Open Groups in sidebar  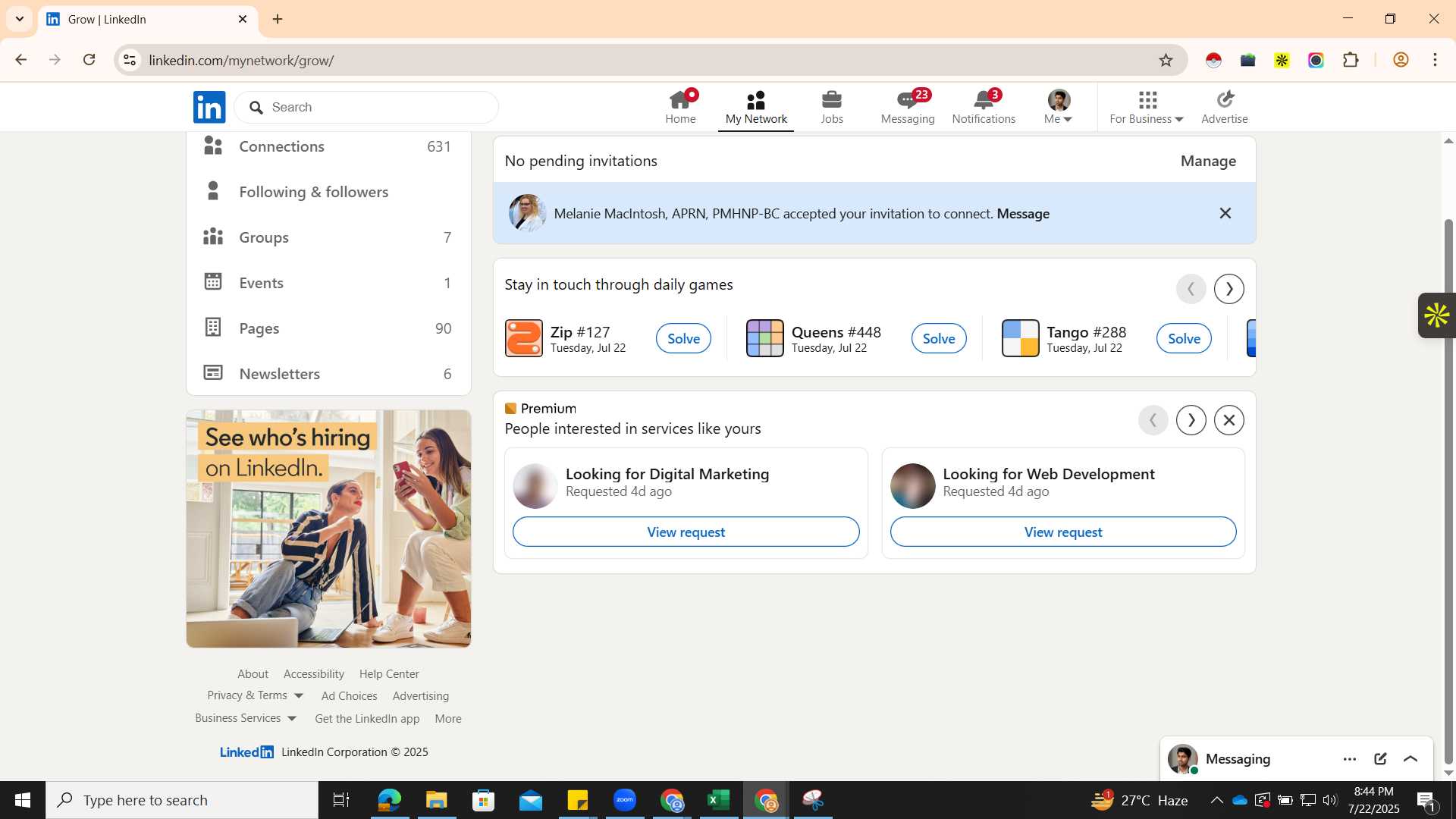[328, 237]
